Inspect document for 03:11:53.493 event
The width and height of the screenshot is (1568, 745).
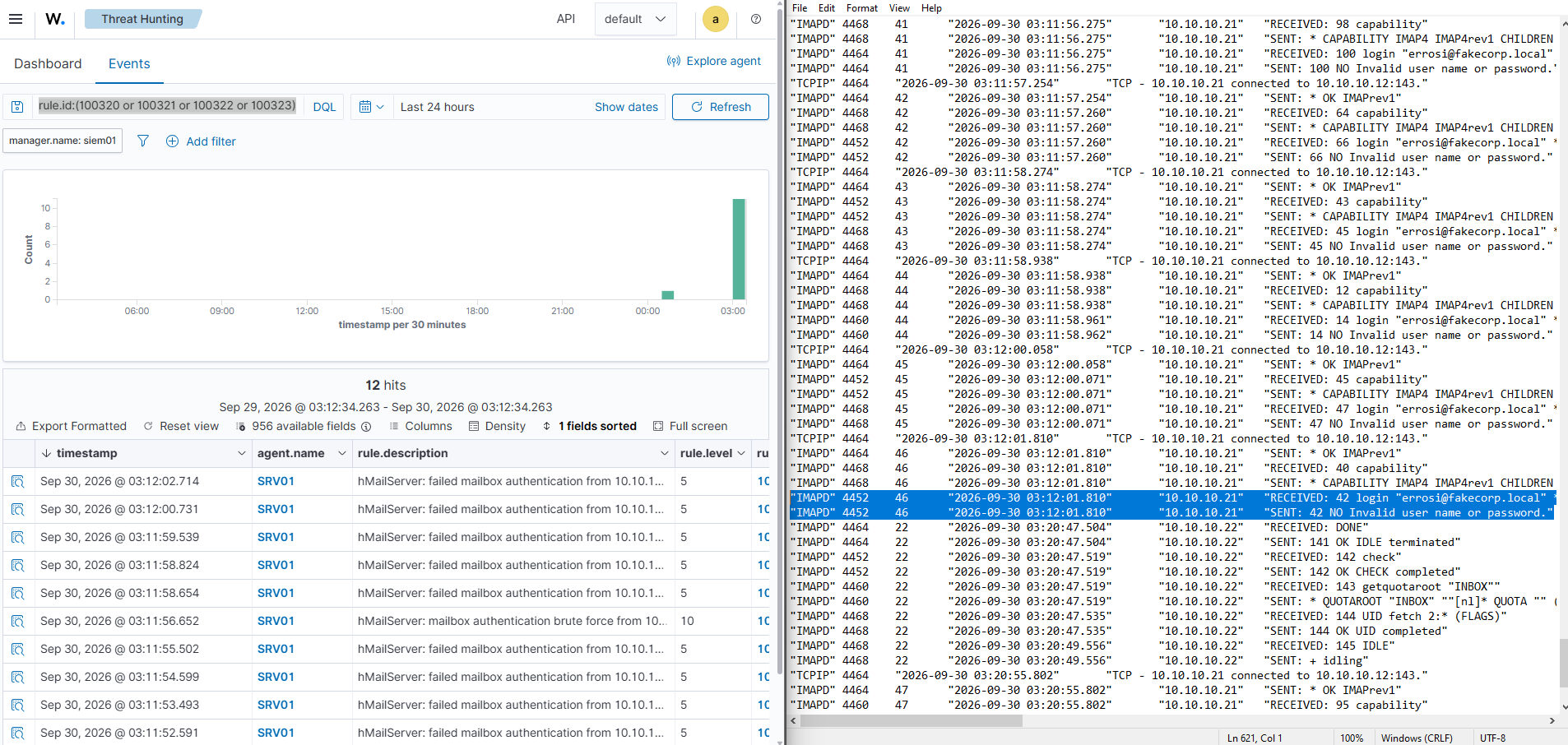[18, 705]
